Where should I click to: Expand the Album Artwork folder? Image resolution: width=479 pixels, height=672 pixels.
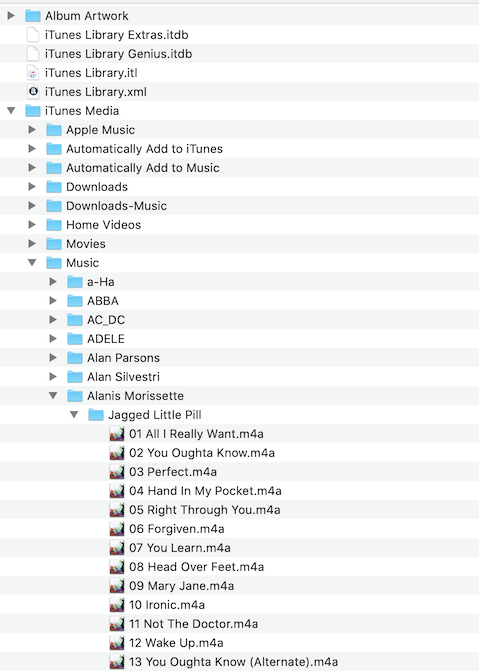coord(11,16)
